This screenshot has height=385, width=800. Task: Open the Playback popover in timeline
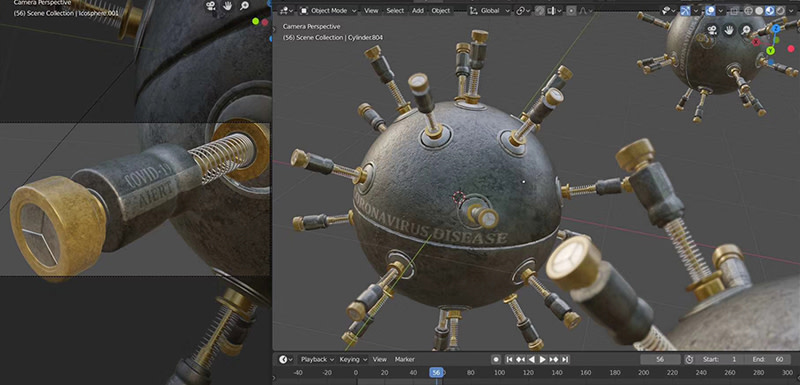(x=317, y=359)
